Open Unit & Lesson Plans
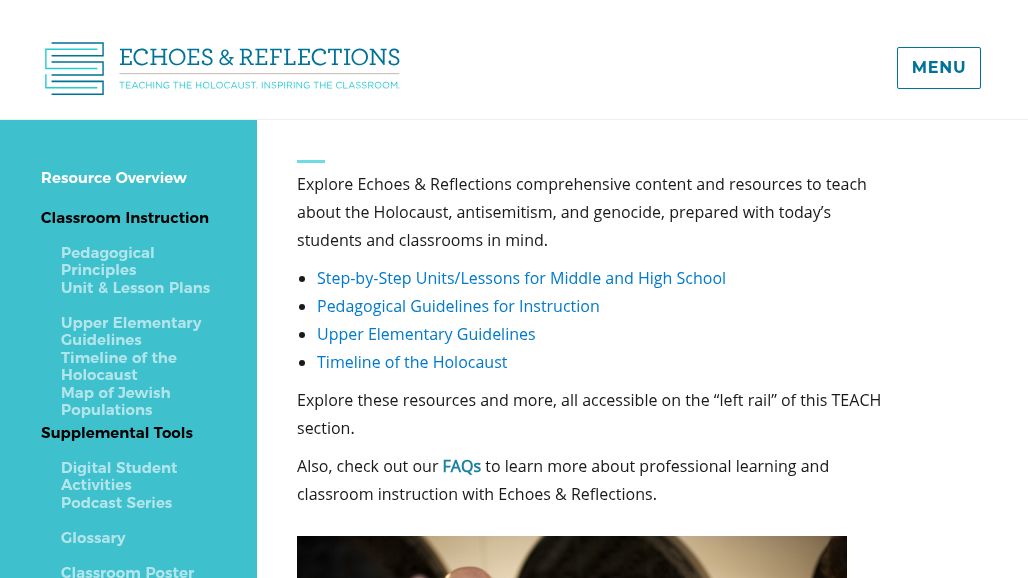Image resolution: width=1028 pixels, height=578 pixels. coord(135,288)
